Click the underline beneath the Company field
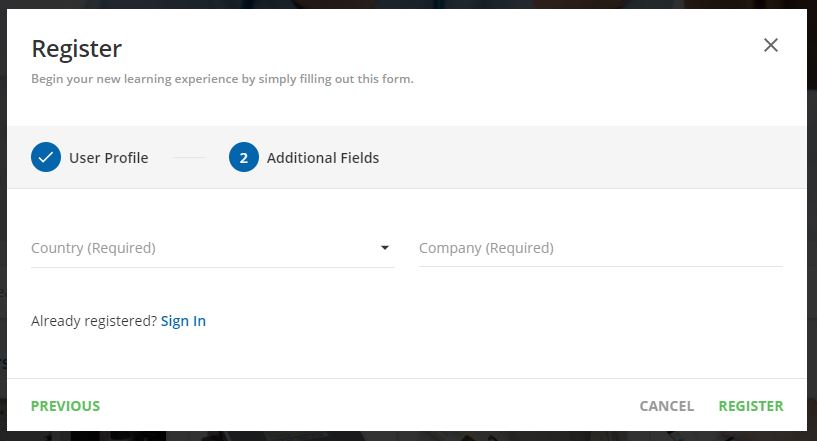The image size is (817, 441). pyautogui.click(x=600, y=266)
